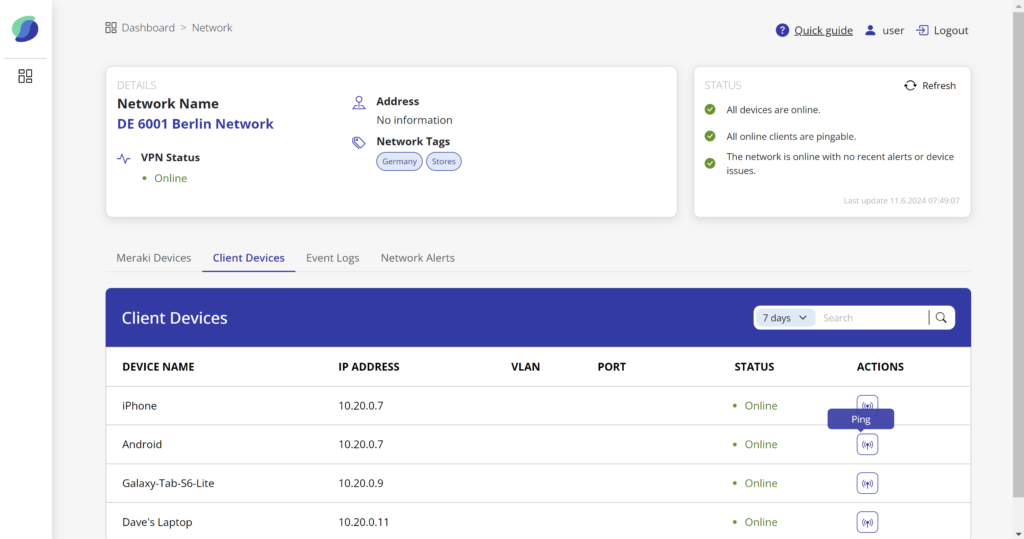Image resolution: width=1024 pixels, height=539 pixels.
Task: Click the VLAN column header
Action: click(x=526, y=367)
